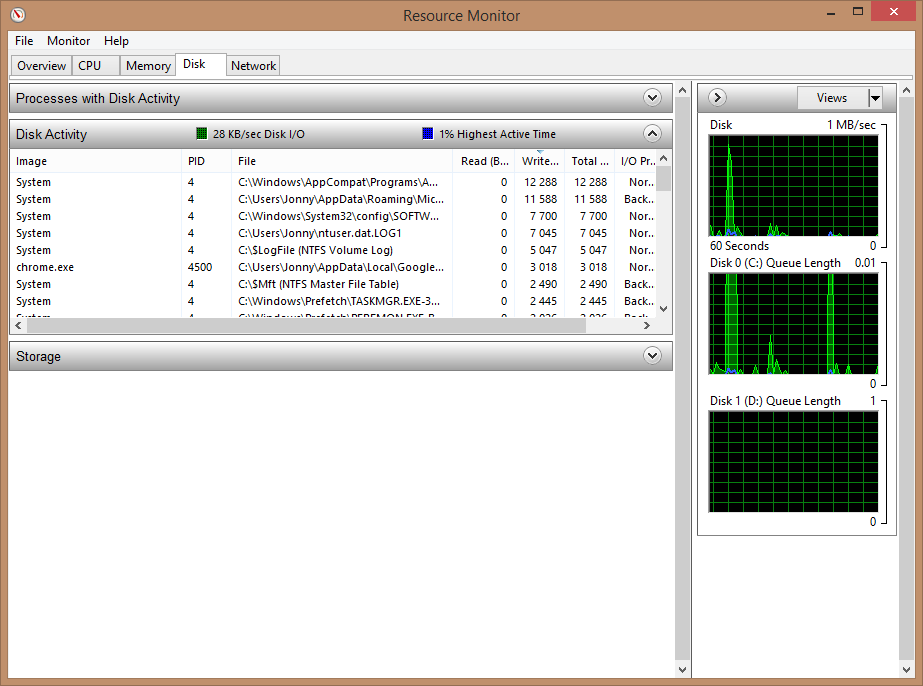Click the graphs pane scroll-down arrow
This screenshot has width=923, height=686.
906,670
